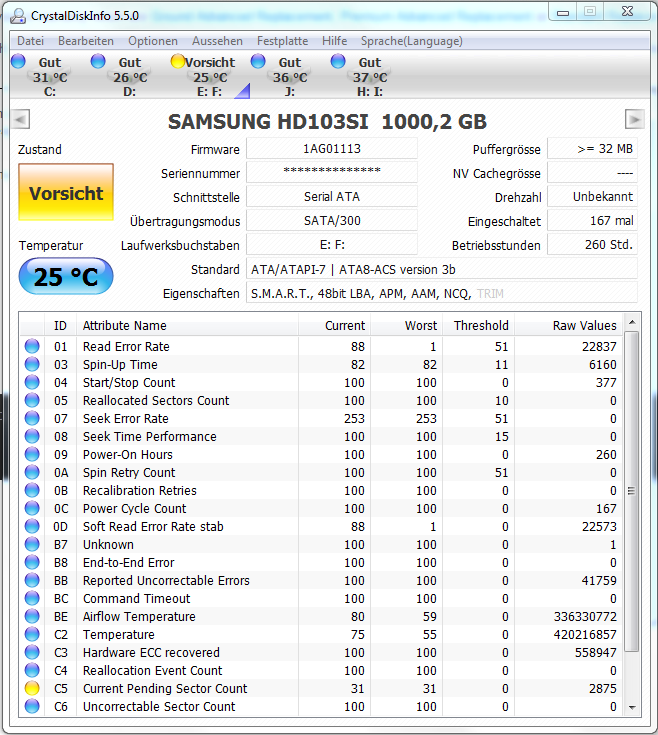Open the Hilfe menu
Image resolution: width=658 pixels, height=735 pixels.
point(335,41)
